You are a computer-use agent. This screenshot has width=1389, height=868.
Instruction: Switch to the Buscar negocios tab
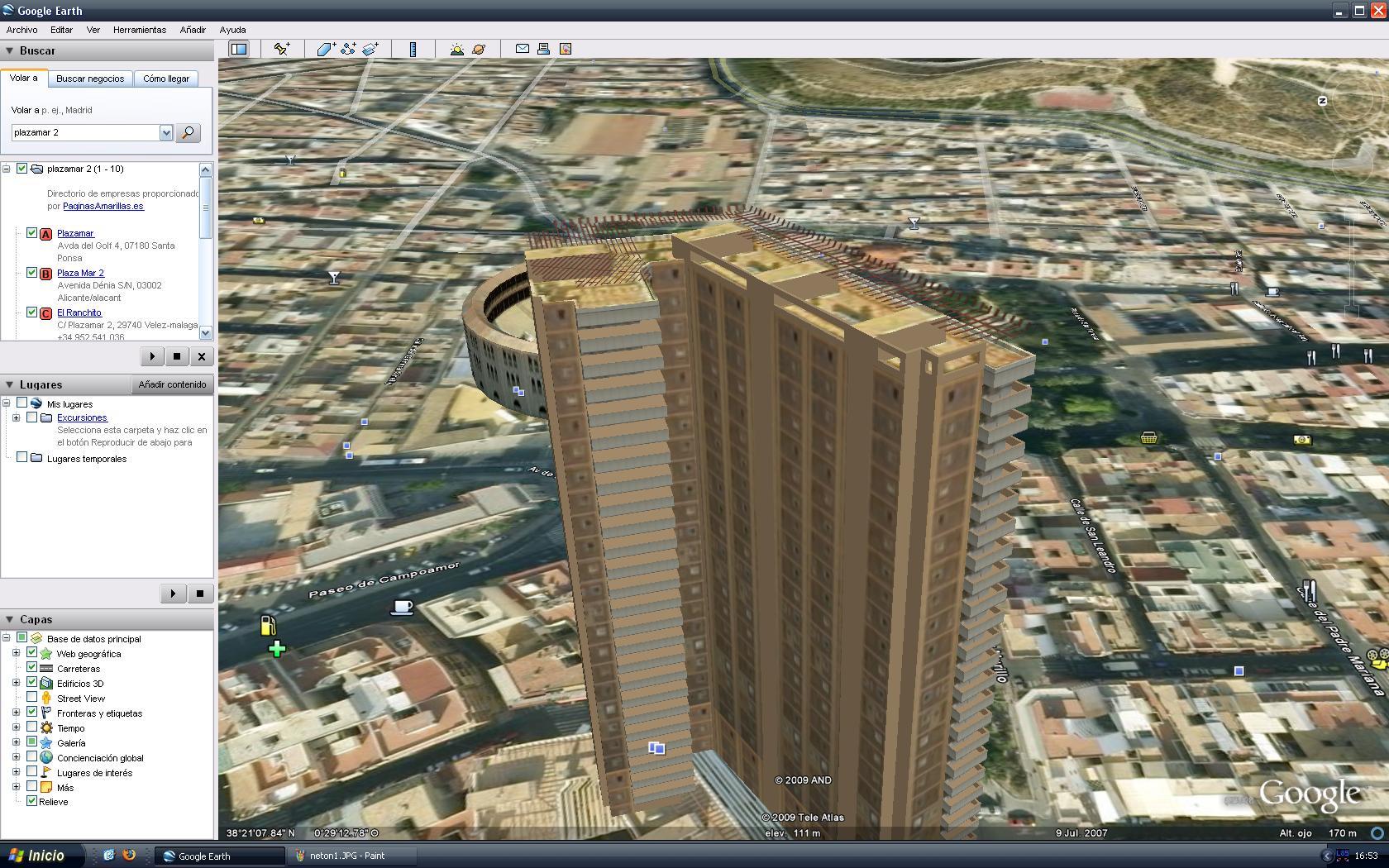click(x=90, y=79)
